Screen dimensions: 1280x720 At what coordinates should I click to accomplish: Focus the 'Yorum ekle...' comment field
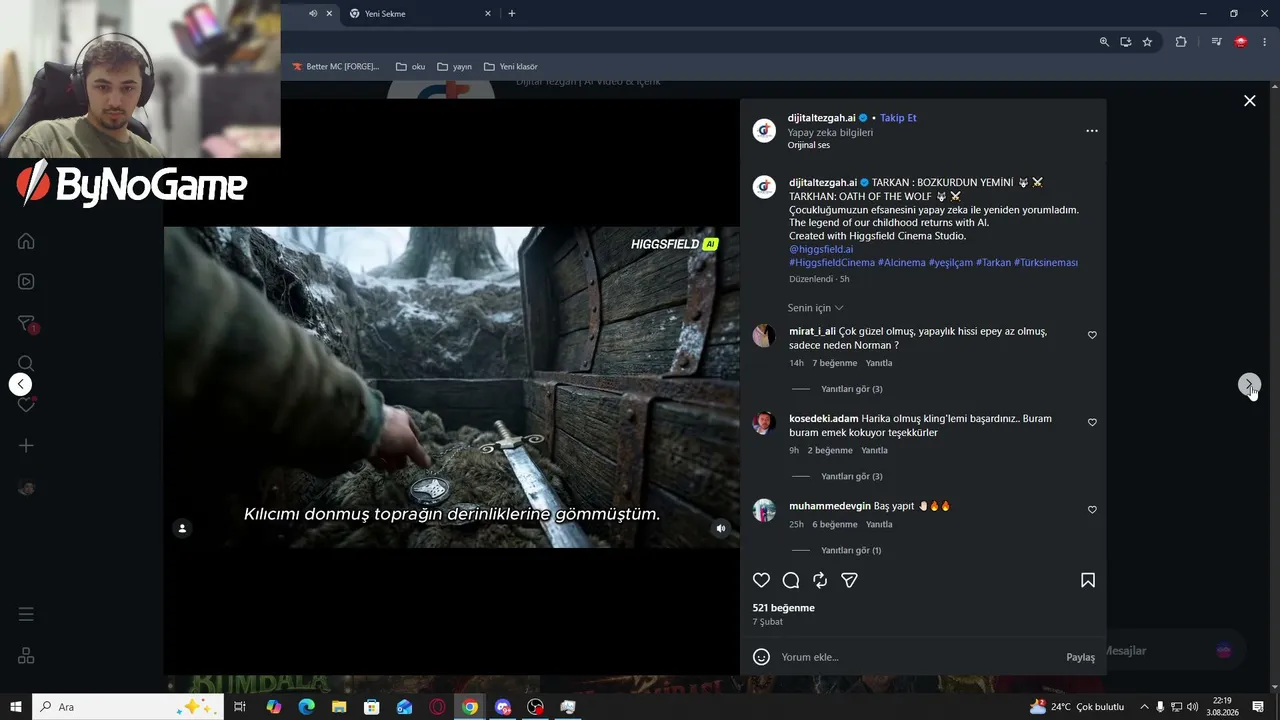point(918,657)
